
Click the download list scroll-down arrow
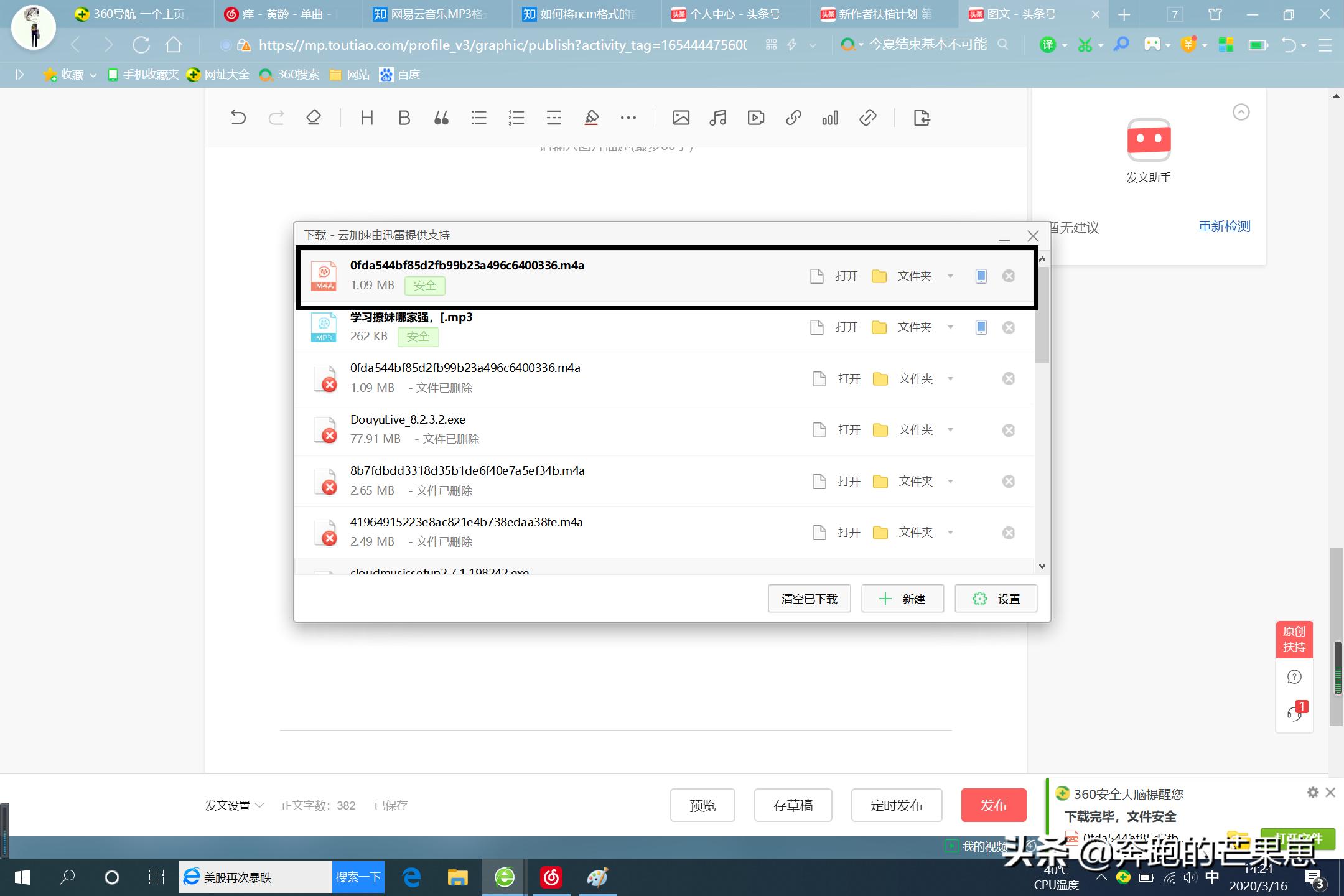1043,566
